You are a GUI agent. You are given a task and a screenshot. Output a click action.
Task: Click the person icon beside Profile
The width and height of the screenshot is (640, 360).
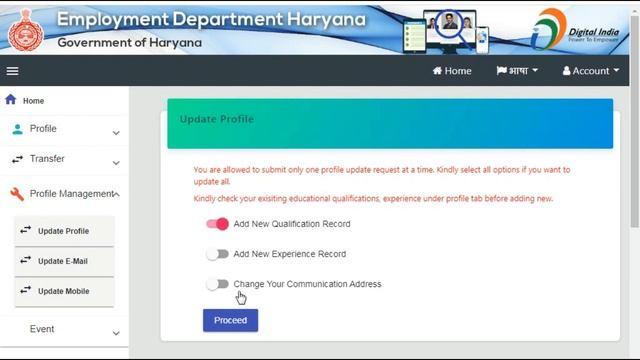pyautogui.click(x=17, y=129)
